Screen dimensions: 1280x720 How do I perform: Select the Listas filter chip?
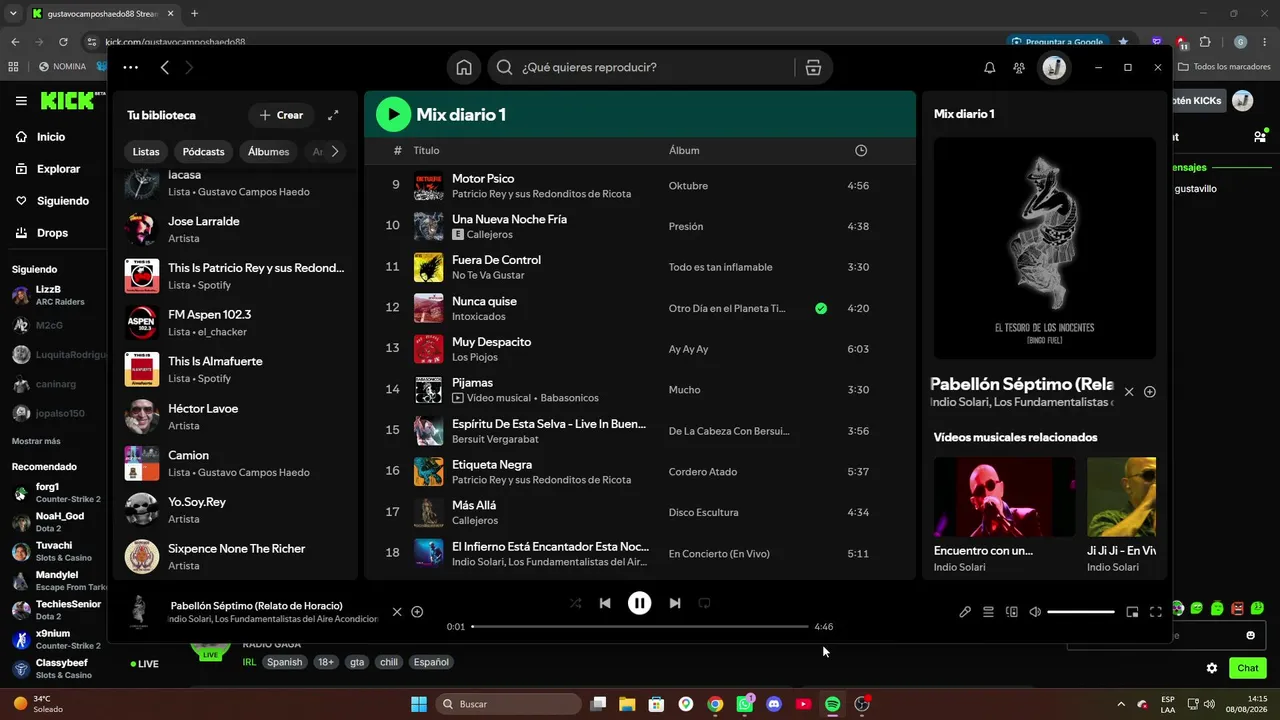146,152
